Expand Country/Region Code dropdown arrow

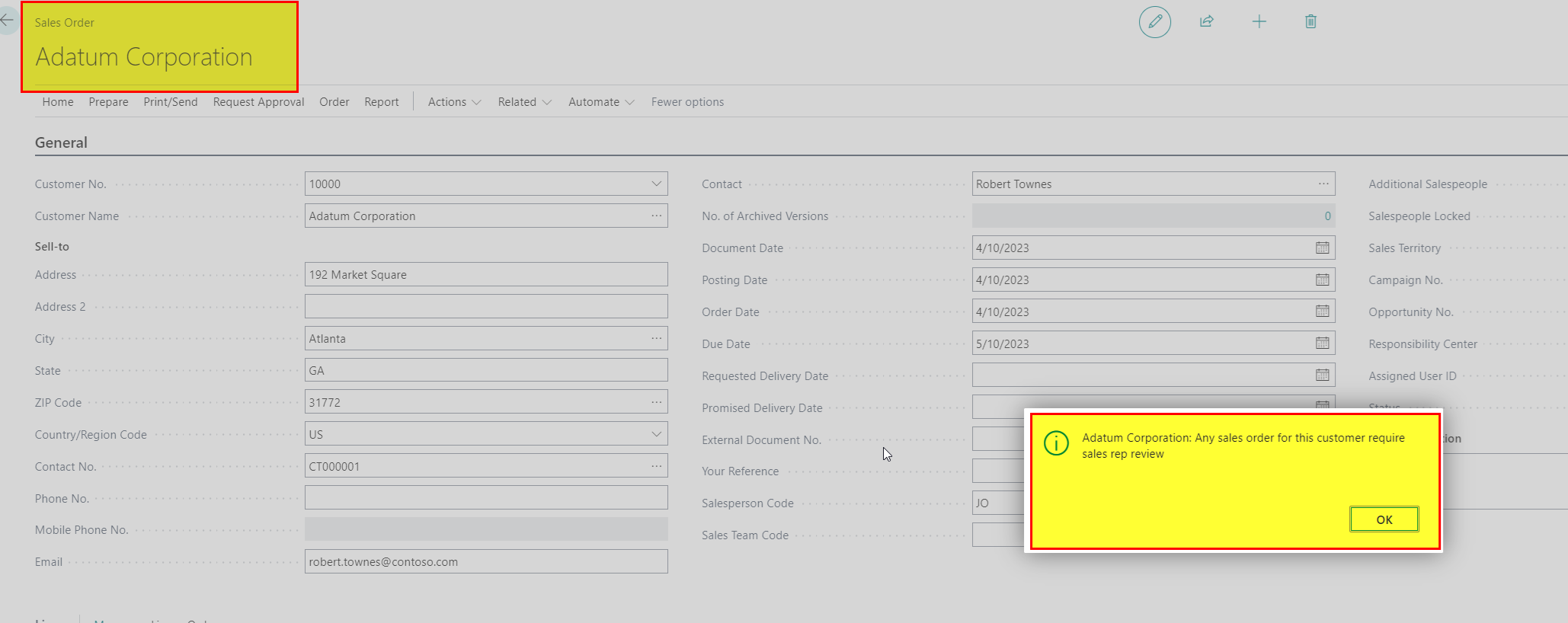(657, 434)
